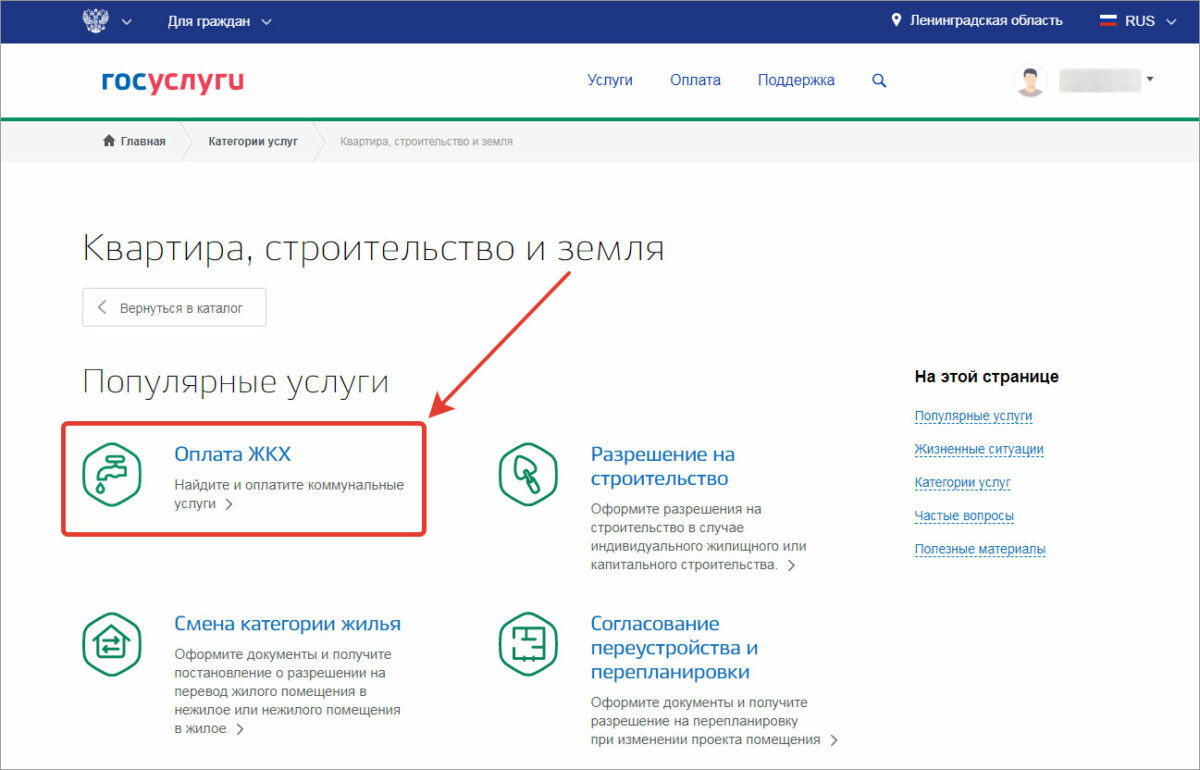Jump to "Жизненные ситуации" section link
1200x770 pixels.
[979, 449]
